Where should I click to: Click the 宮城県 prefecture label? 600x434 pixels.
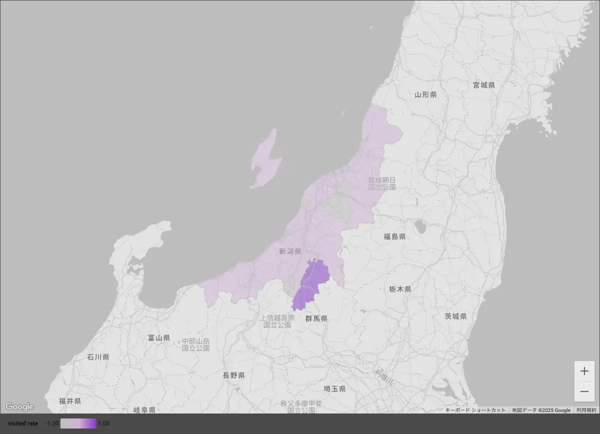484,86
